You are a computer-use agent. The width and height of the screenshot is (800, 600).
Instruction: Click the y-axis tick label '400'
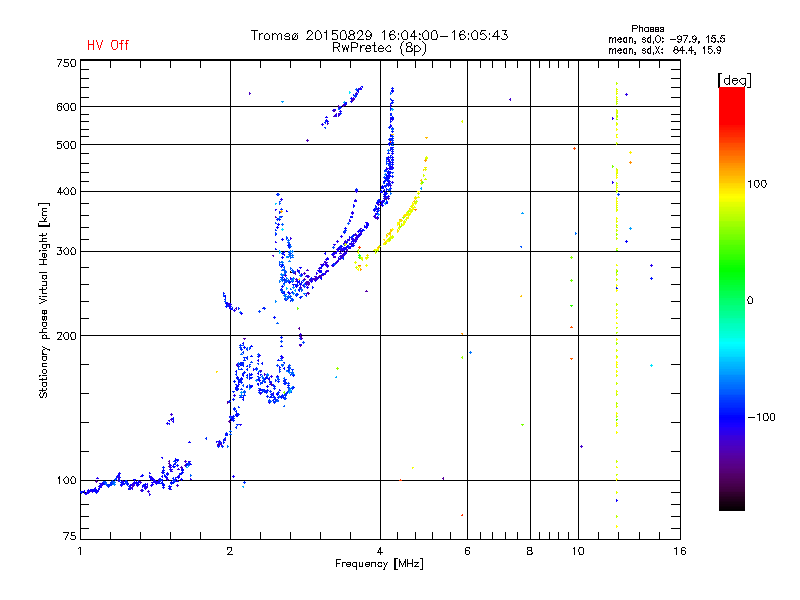(66, 191)
